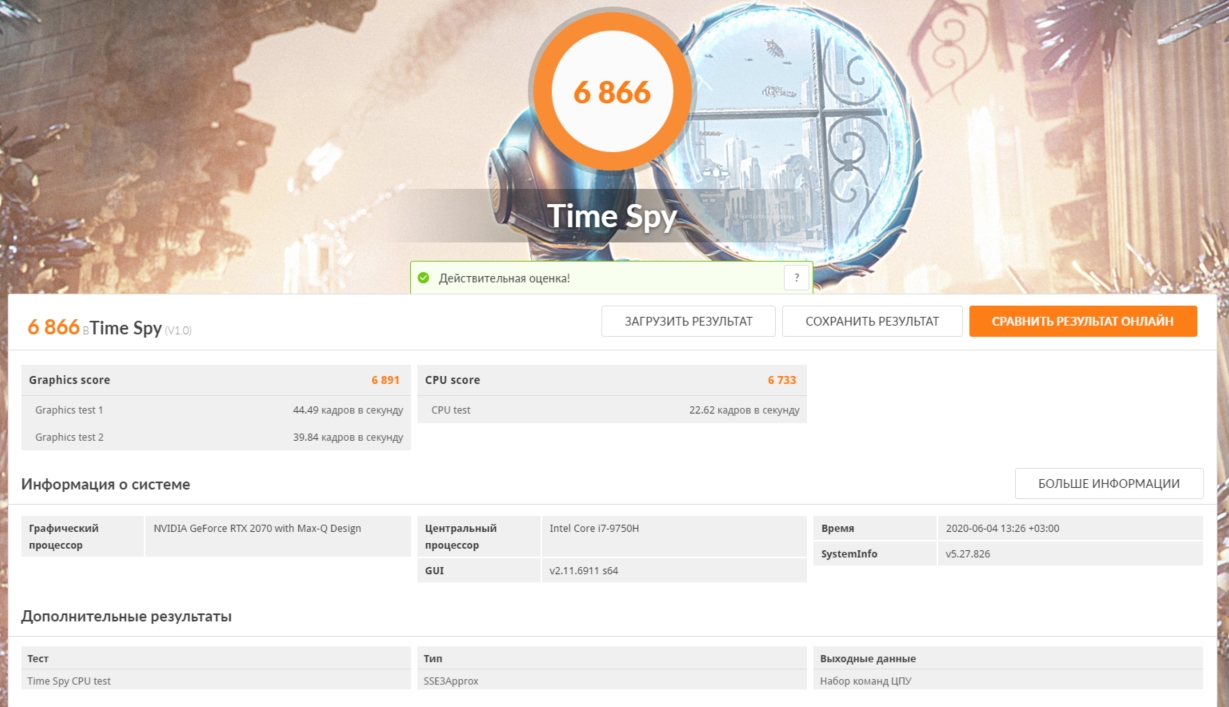Click the Graphics score header row

[216, 380]
